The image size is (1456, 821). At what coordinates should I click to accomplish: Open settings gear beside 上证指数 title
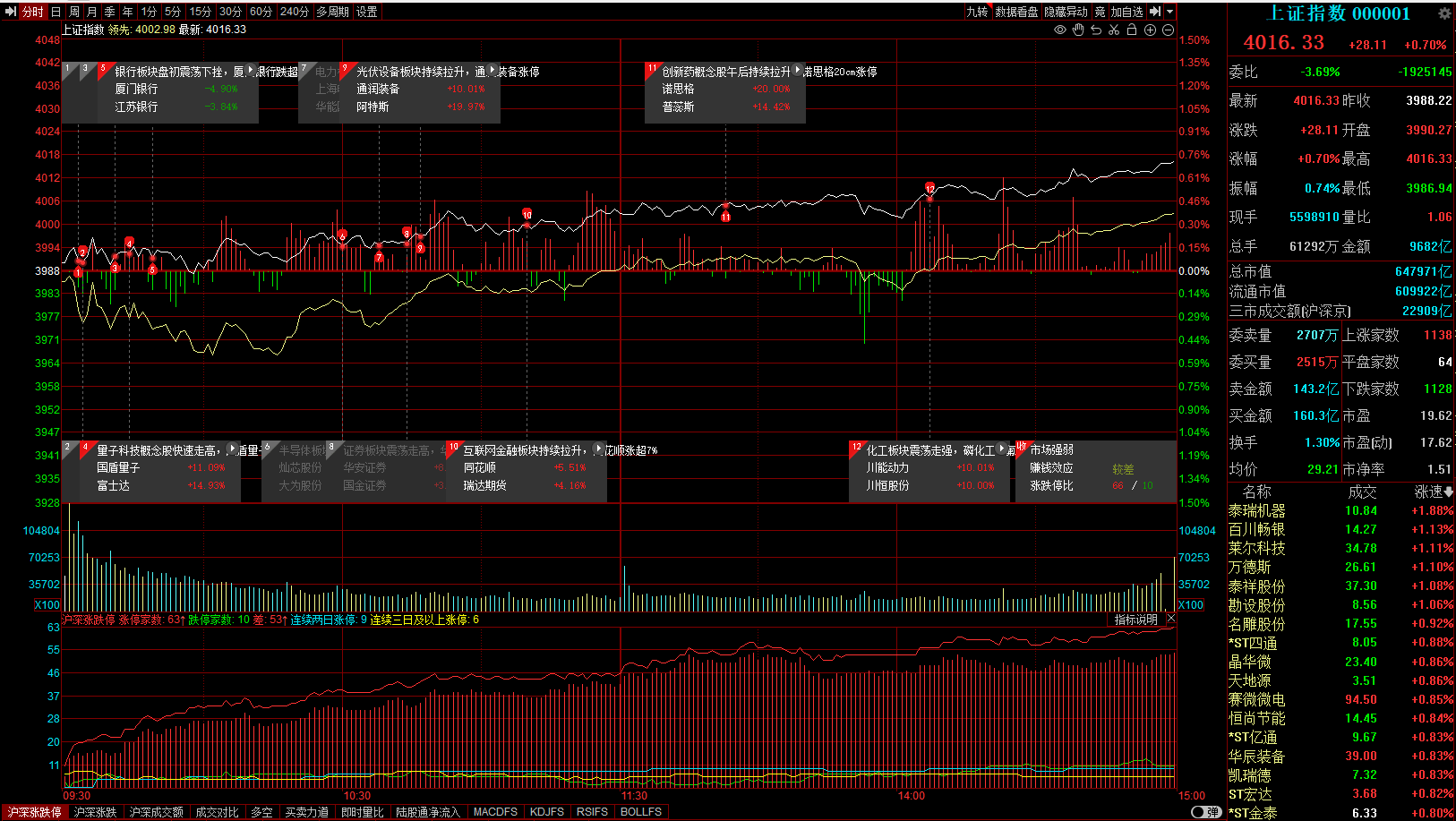pos(1443,13)
